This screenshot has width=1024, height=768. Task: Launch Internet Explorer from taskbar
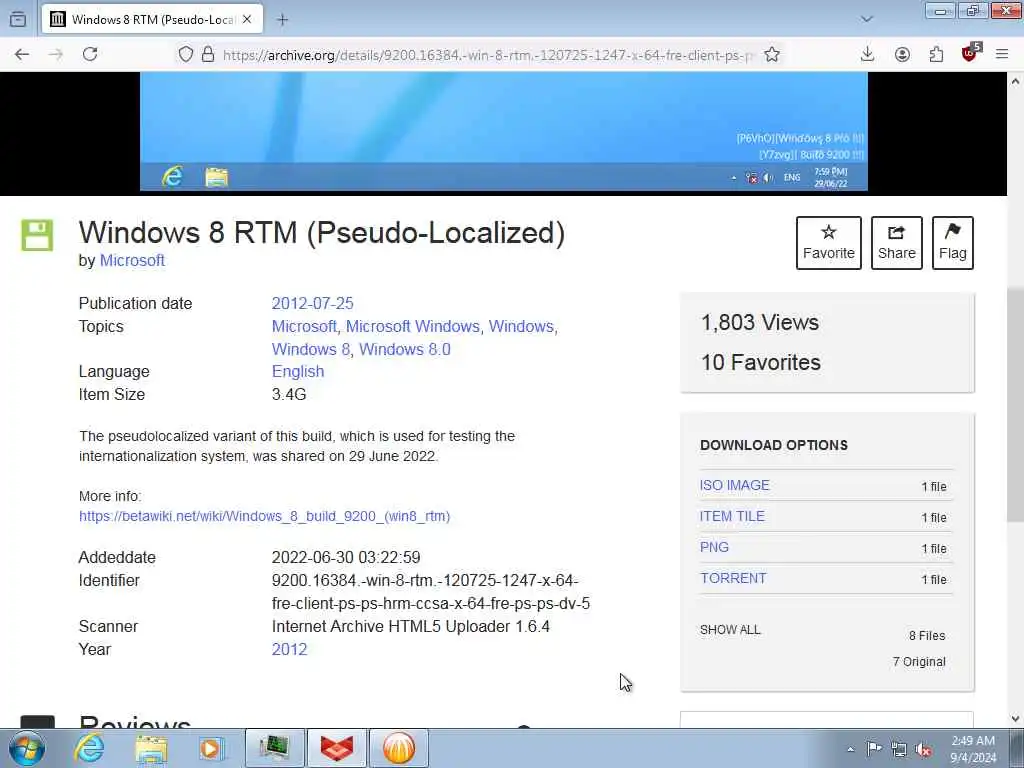tap(89, 748)
